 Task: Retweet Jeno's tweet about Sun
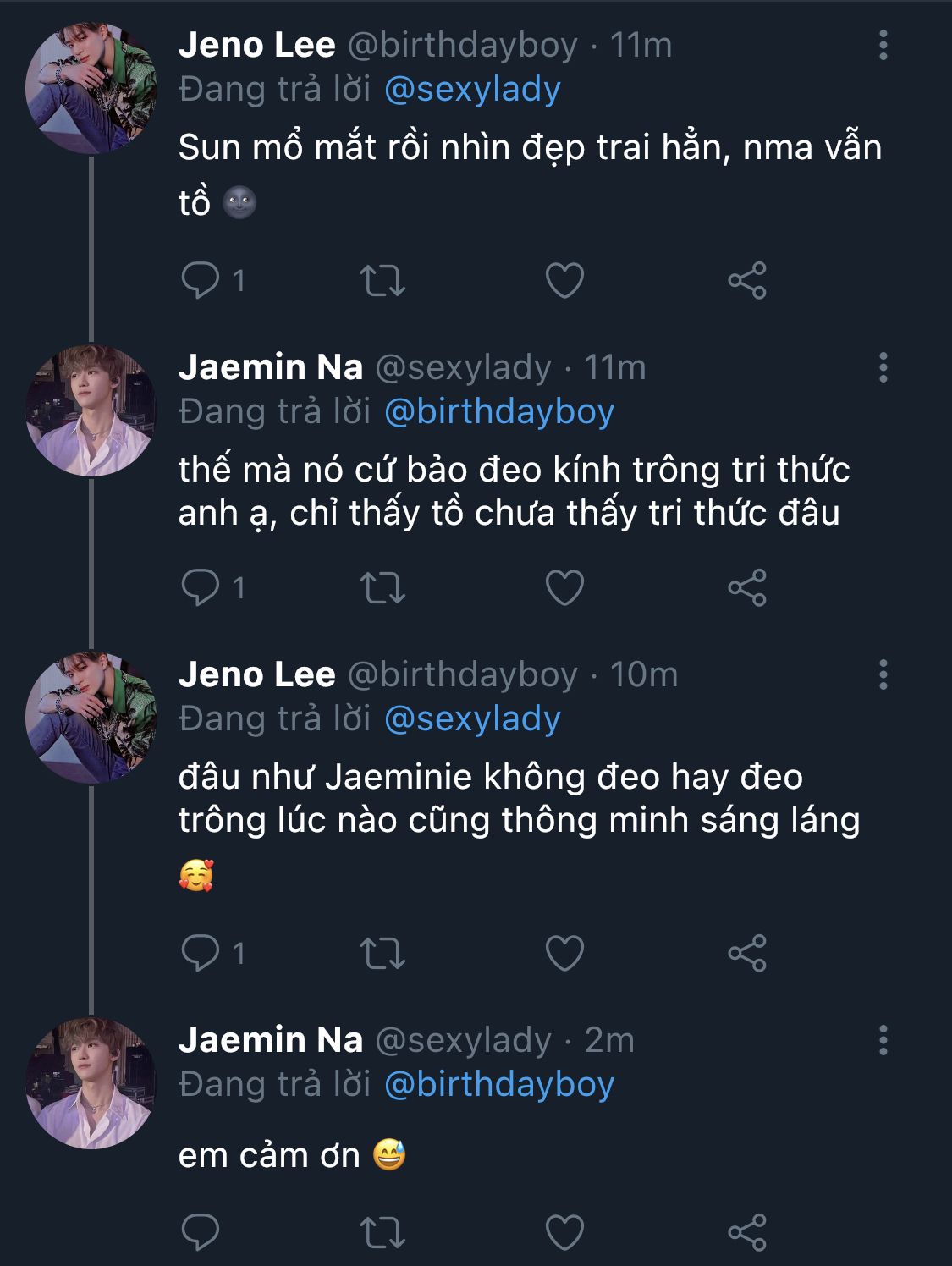click(x=382, y=280)
